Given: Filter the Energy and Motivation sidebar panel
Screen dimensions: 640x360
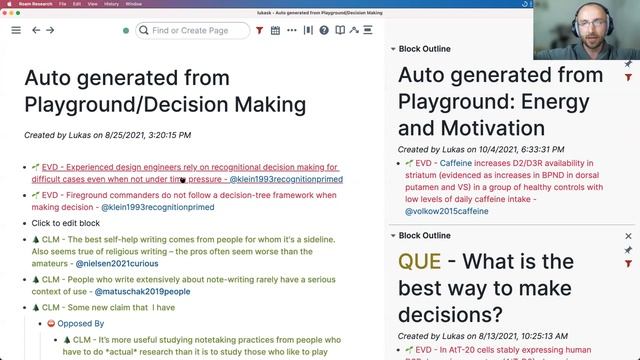Looking at the screenshot, I should 628,77.
